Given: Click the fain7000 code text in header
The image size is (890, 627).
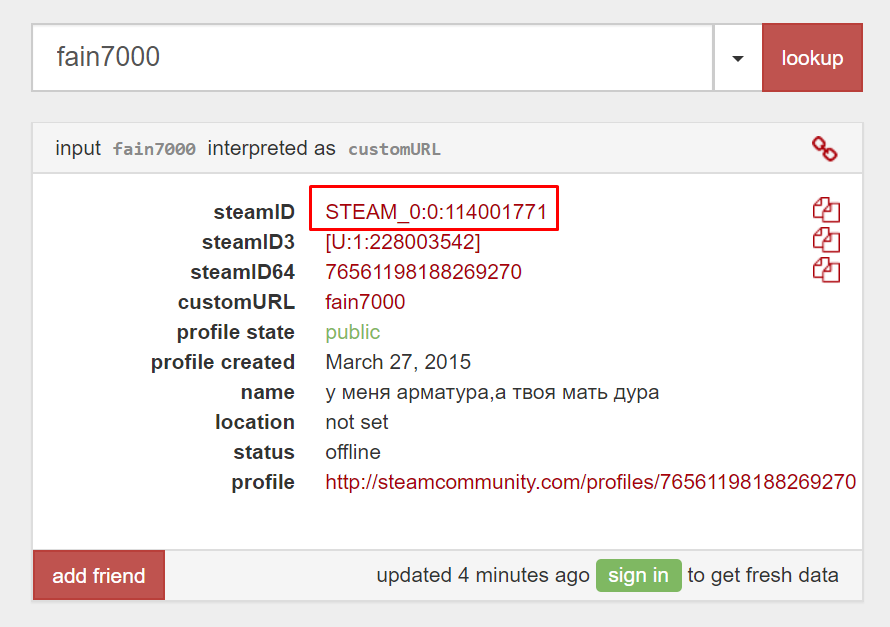Looking at the screenshot, I should [154, 149].
